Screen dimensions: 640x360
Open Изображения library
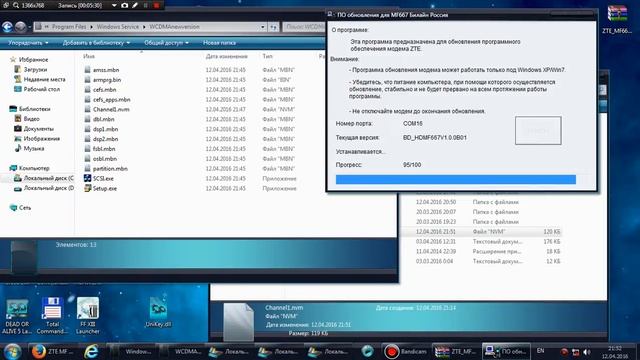[x=41, y=138]
